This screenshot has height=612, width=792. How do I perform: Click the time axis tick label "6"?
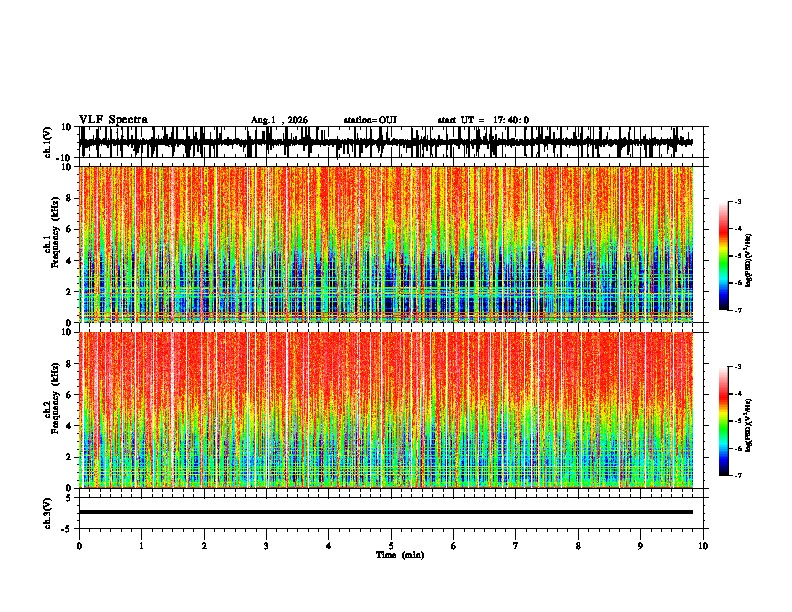(x=454, y=546)
